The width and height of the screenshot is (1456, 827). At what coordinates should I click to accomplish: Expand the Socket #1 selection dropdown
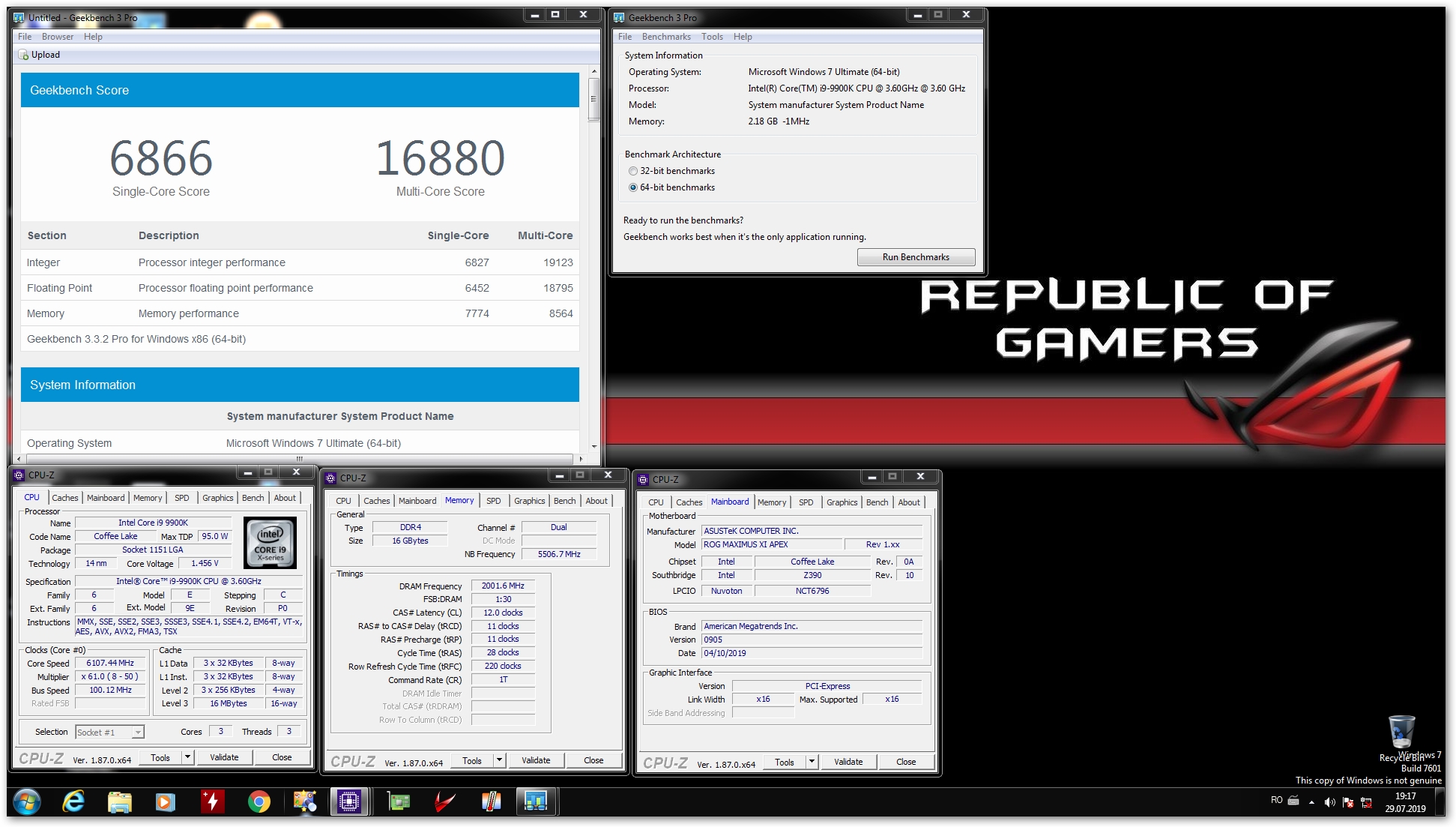(x=138, y=733)
